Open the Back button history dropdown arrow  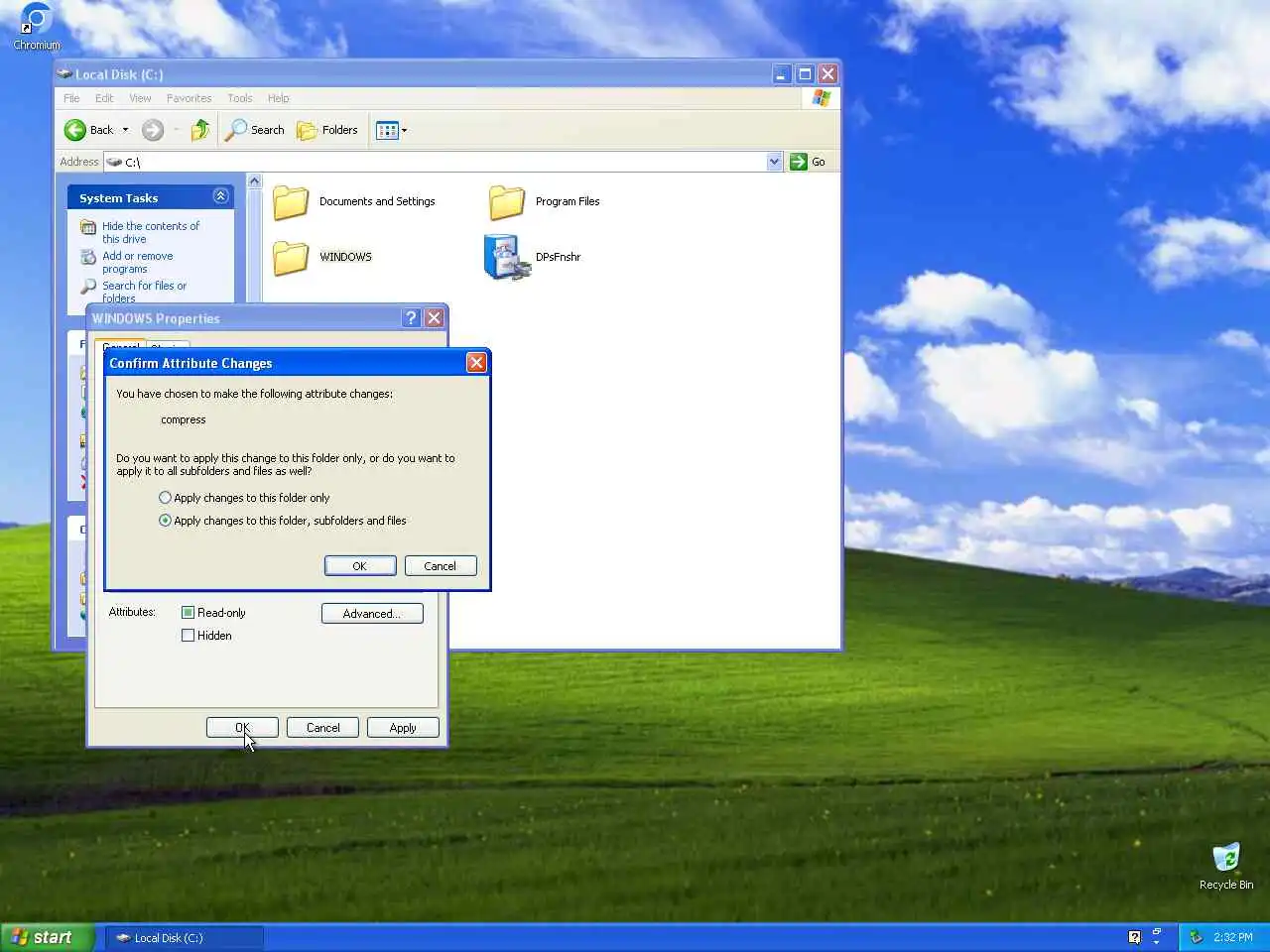(125, 130)
